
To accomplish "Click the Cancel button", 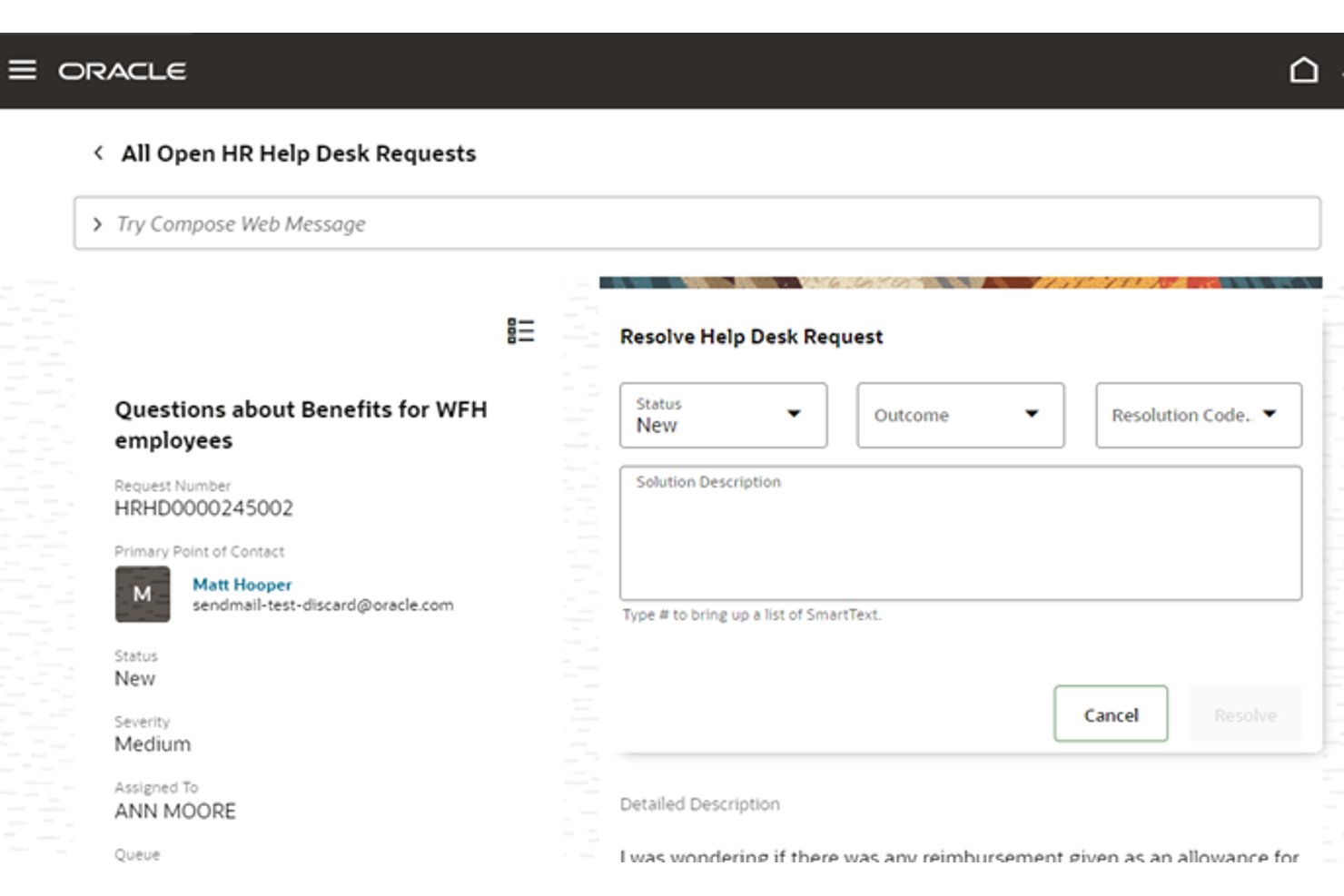I will 1111,714.
